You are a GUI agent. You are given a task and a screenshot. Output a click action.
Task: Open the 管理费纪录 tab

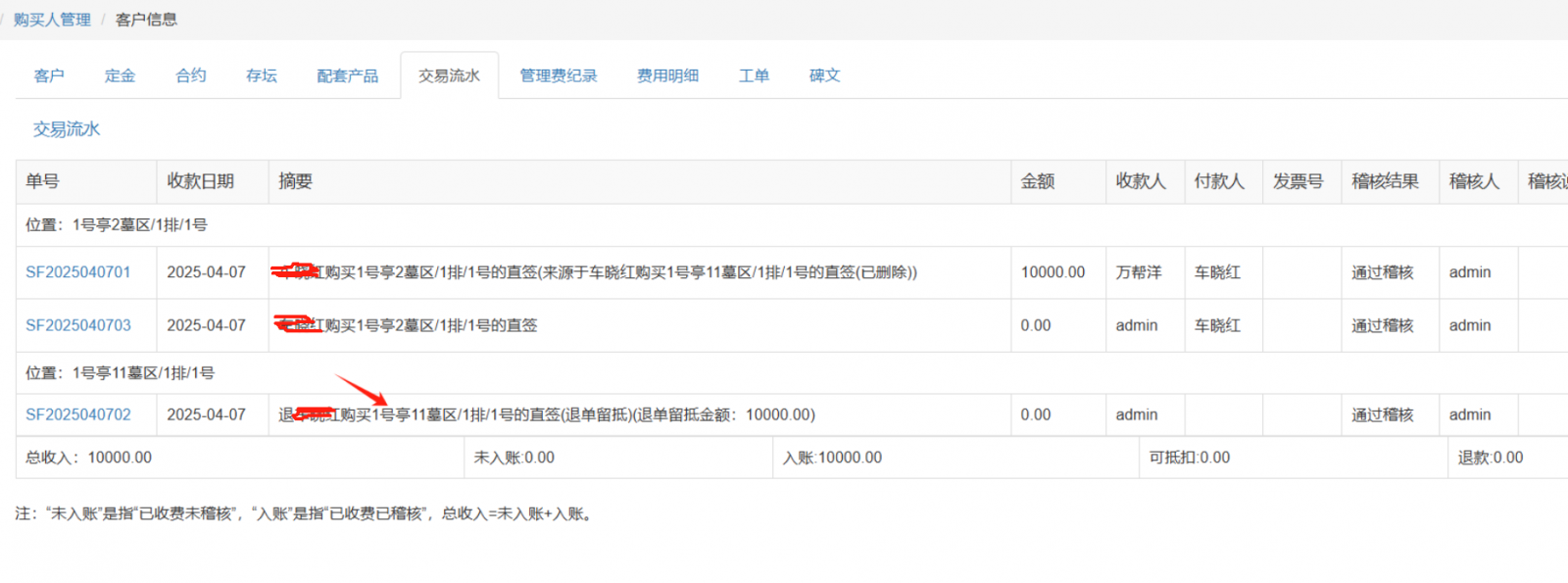pos(558,75)
